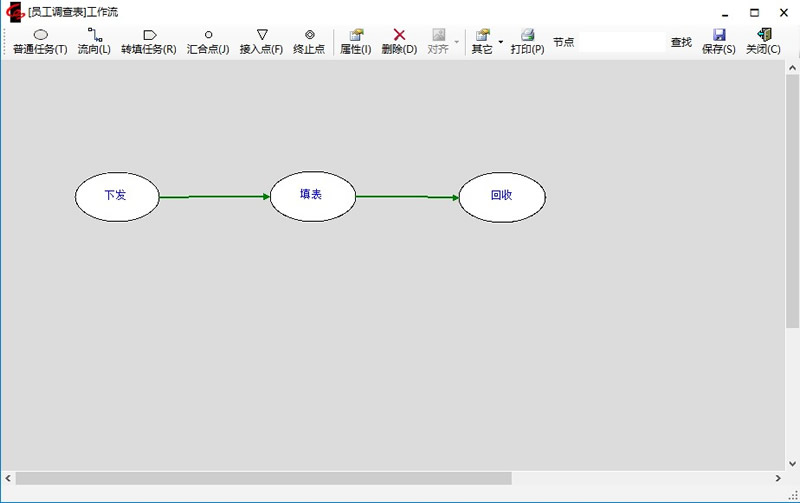Screen dimensions: 800x503
Task: Click the horizontal scrollbar right arrow
Action: [x=778, y=479]
